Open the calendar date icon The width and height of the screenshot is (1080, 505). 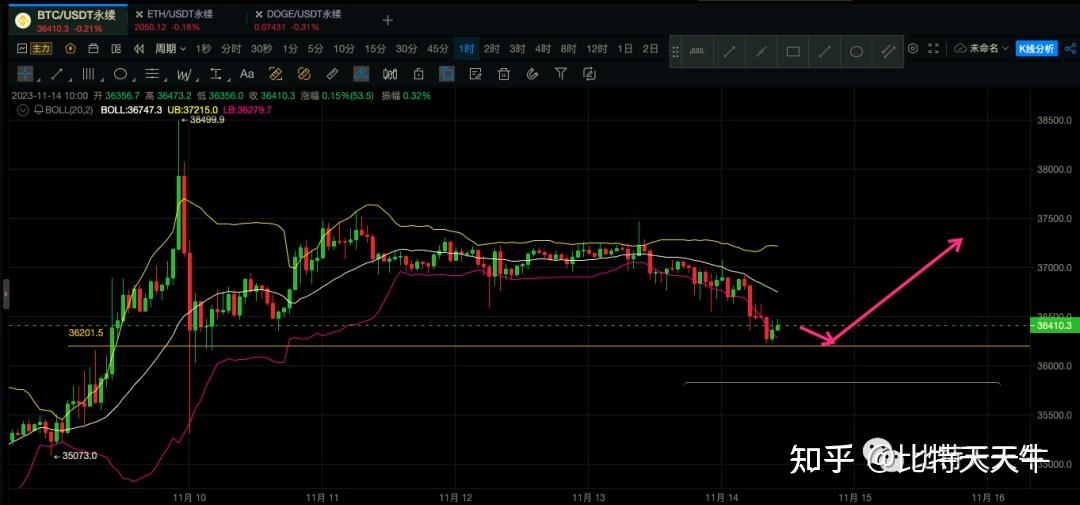[94, 49]
